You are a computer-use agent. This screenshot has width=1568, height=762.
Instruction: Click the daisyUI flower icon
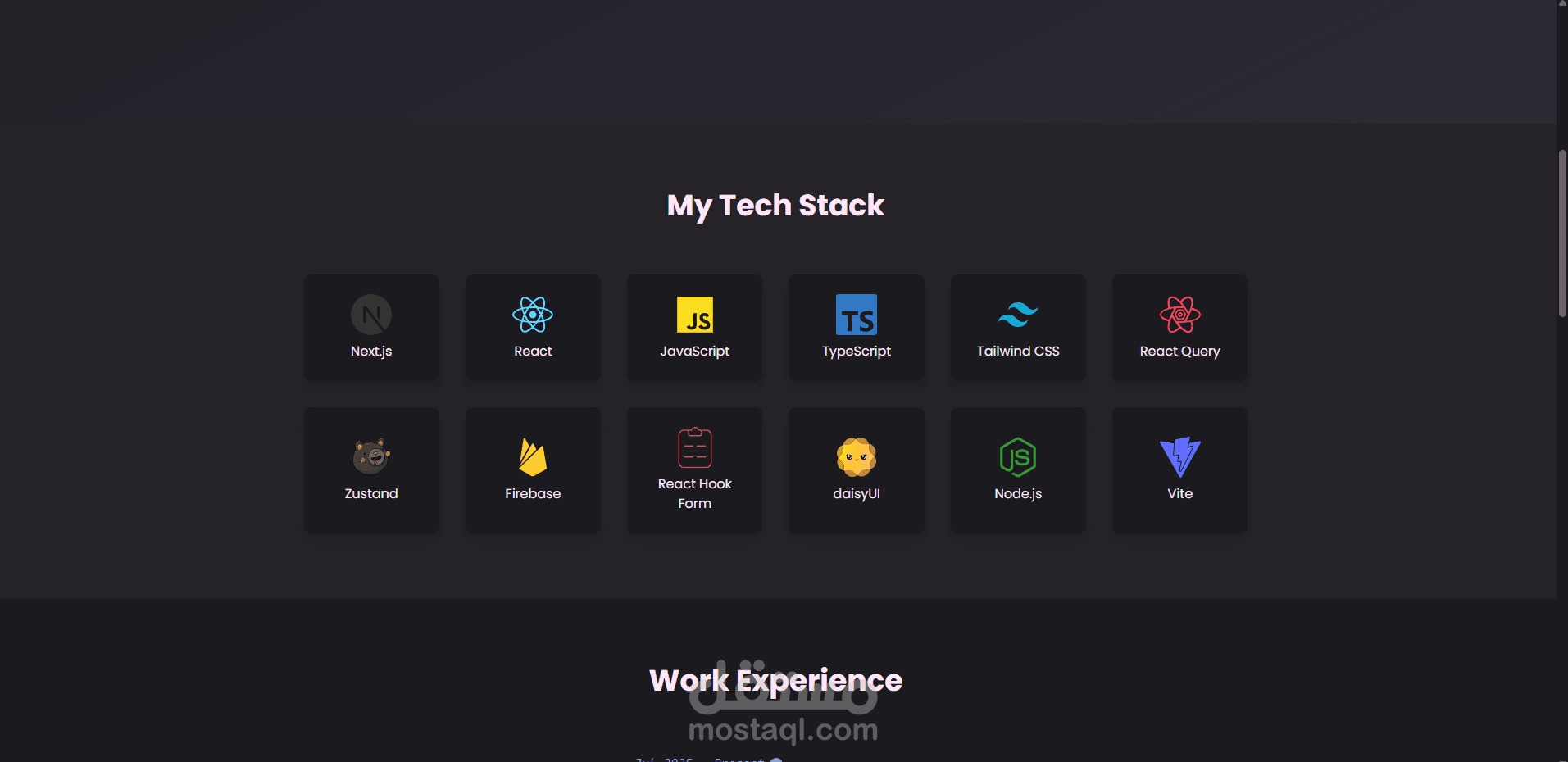tap(857, 456)
